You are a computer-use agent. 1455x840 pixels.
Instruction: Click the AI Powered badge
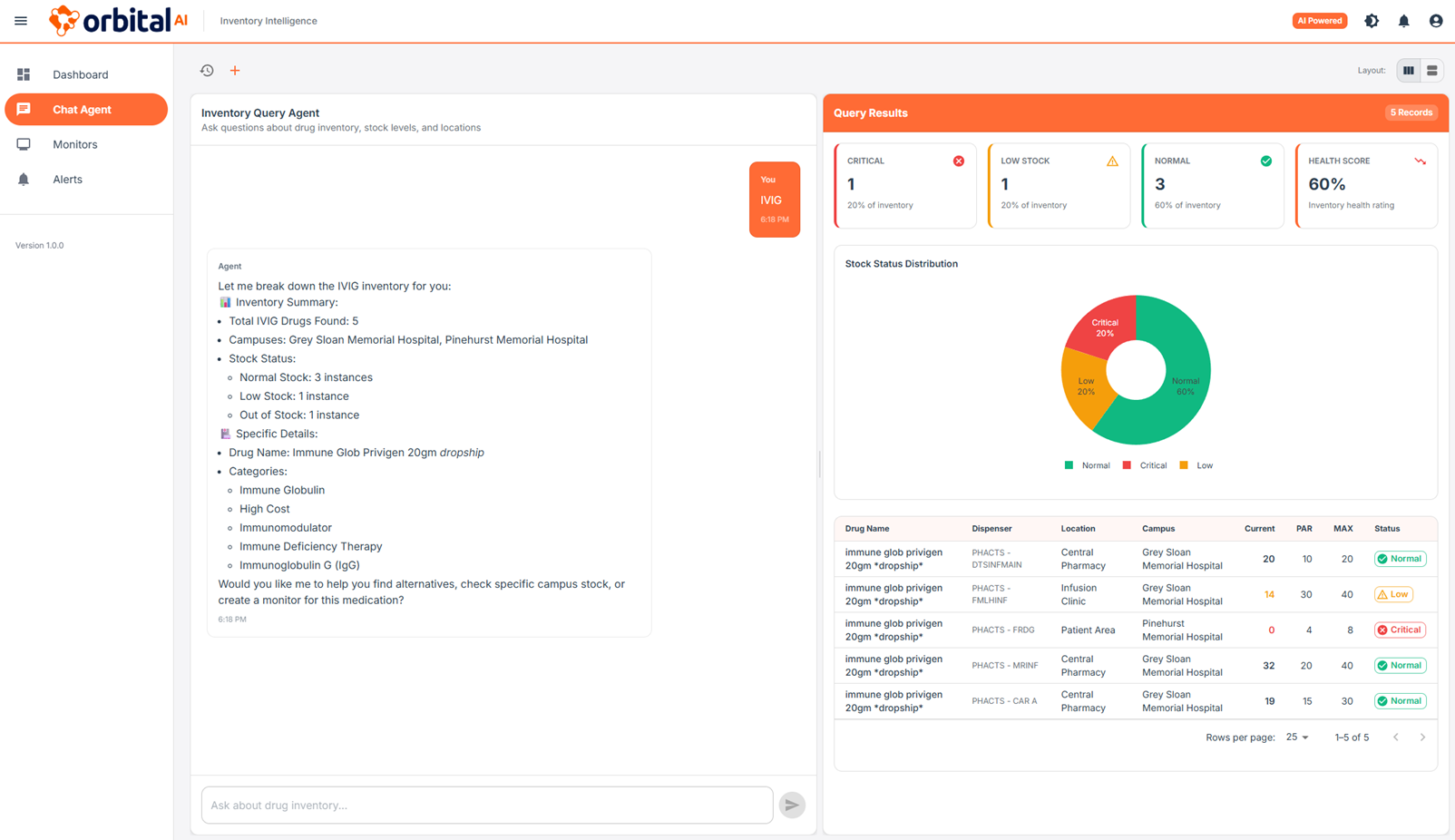click(x=1319, y=21)
